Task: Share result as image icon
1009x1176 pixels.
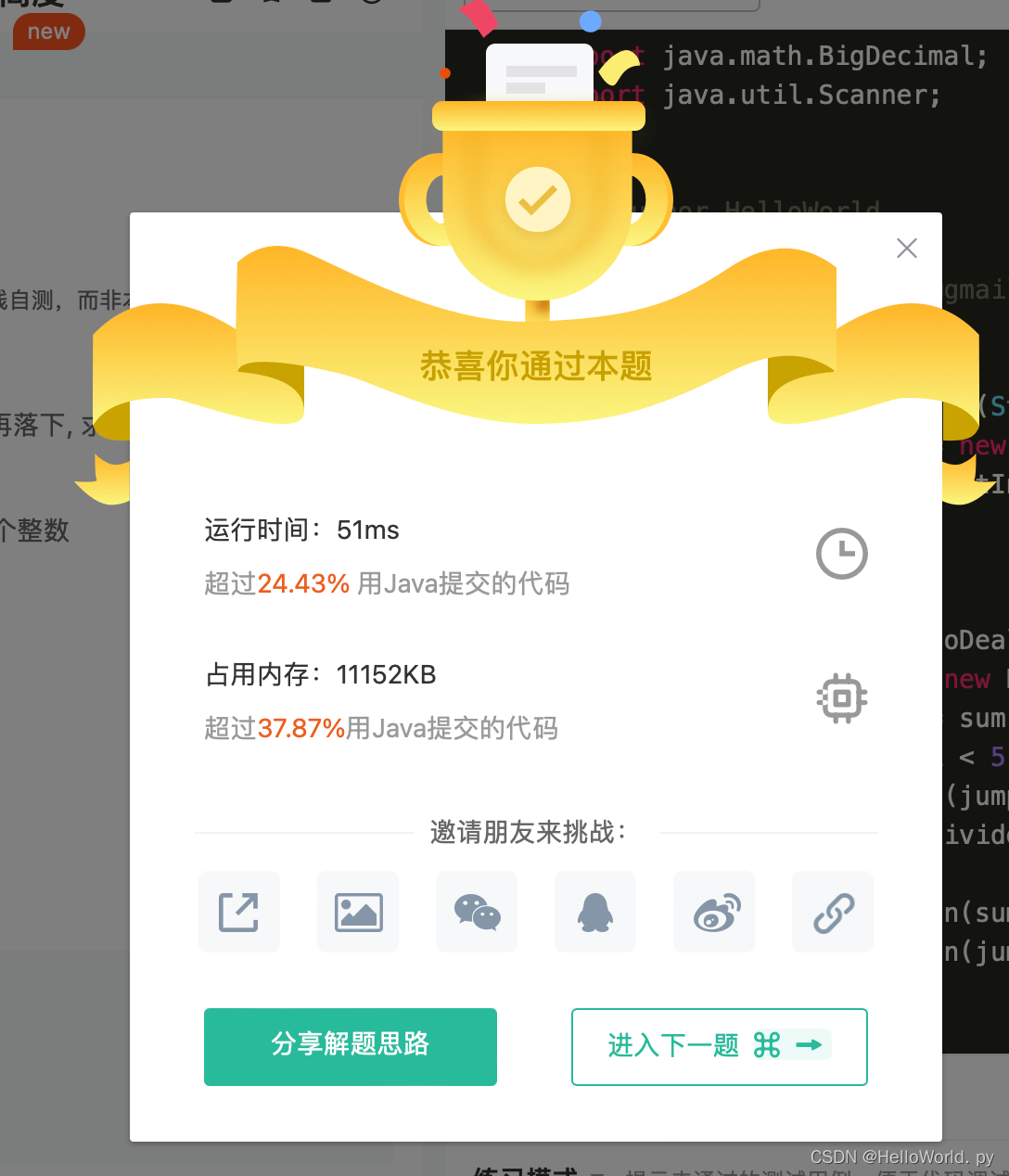Action: pyautogui.click(x=358, y=912)
